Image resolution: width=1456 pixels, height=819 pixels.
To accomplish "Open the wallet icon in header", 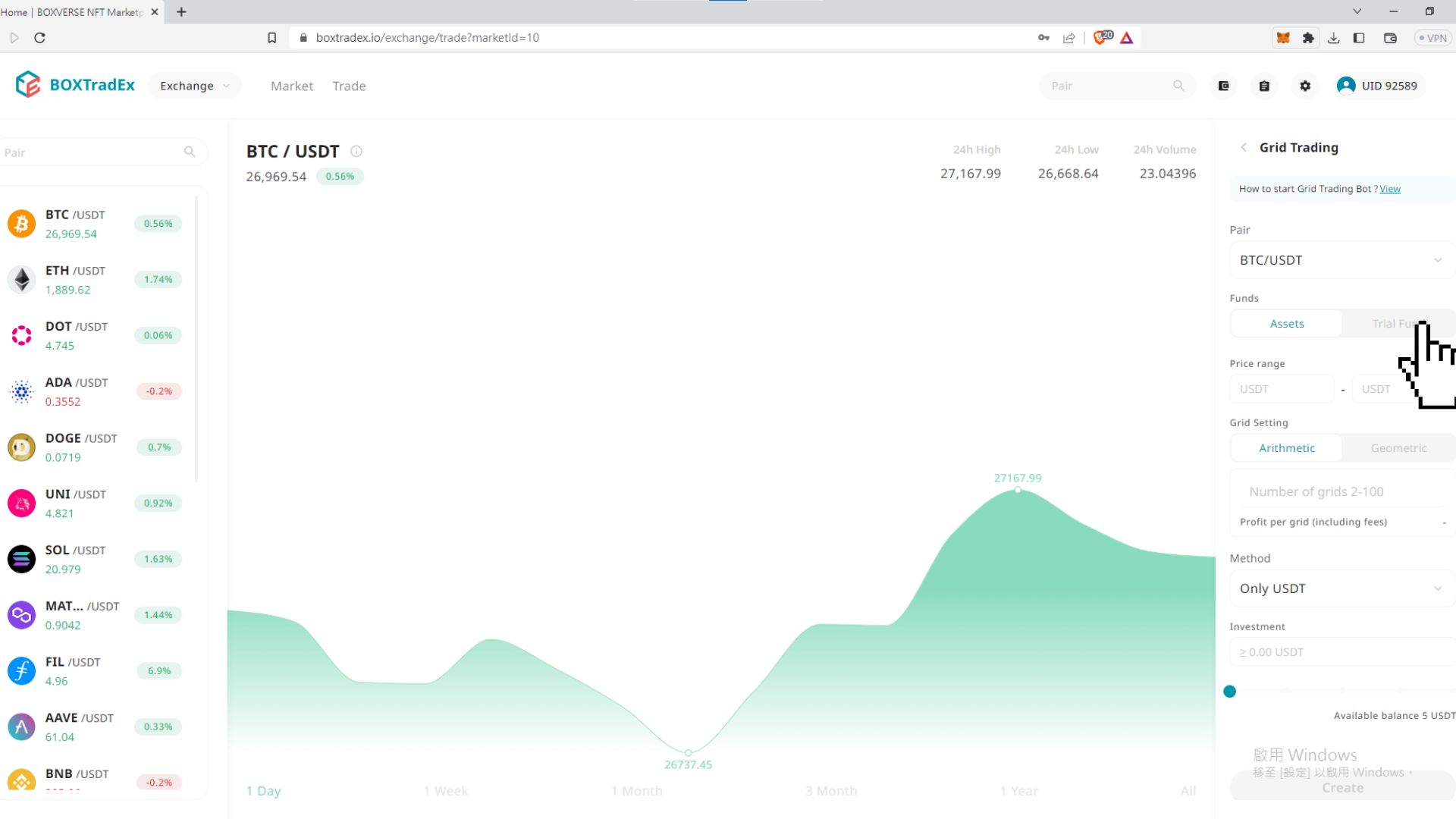I will (1223, 86).
